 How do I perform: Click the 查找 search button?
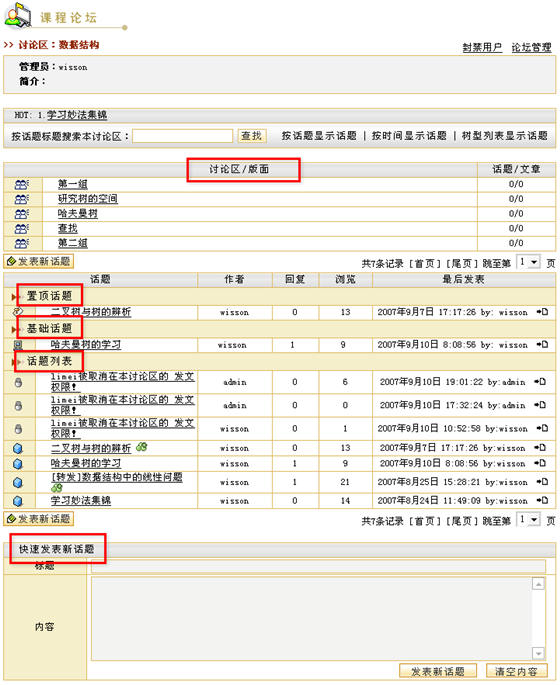[252, 136]
